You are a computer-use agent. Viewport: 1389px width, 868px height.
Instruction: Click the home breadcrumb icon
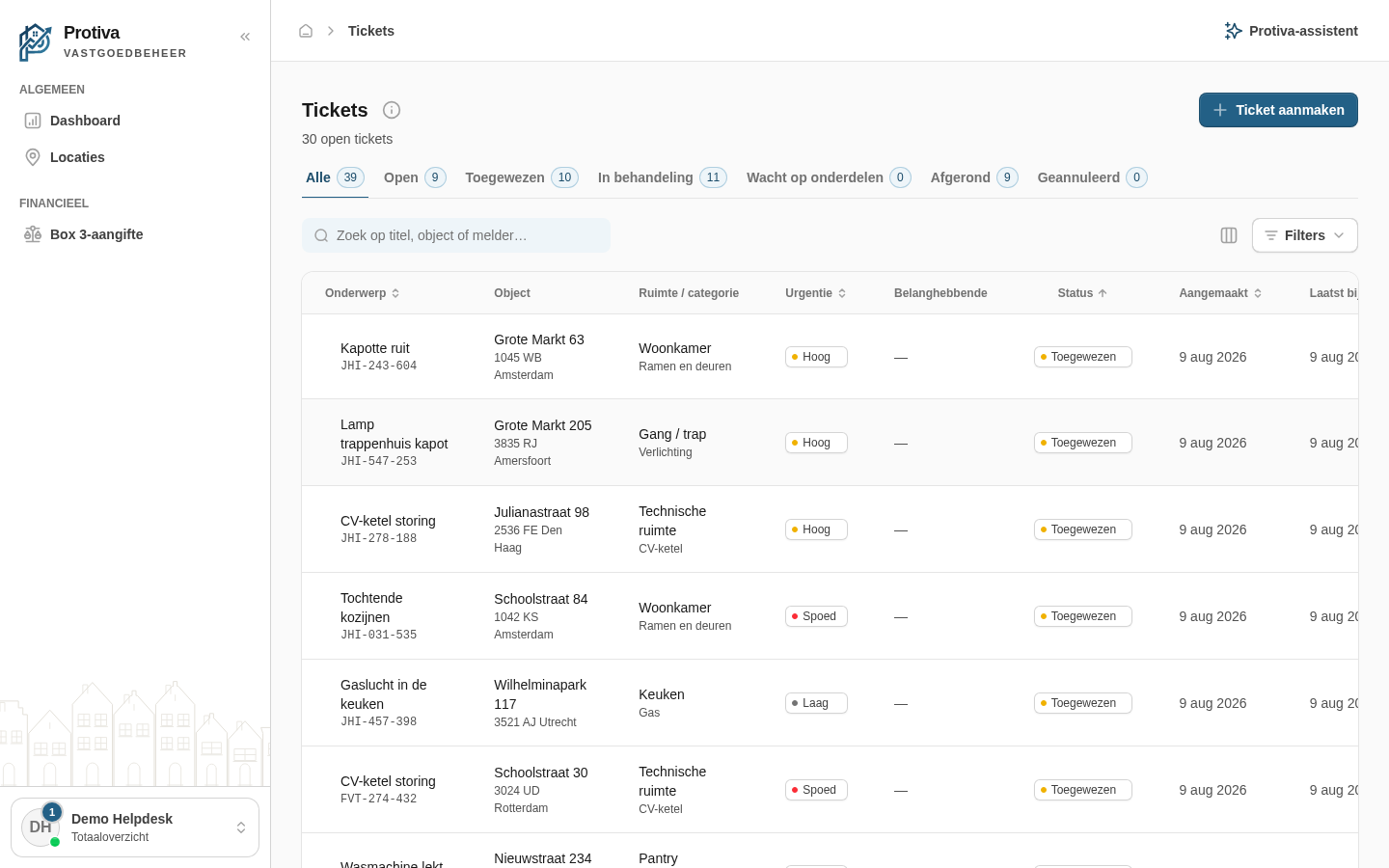(x=306, y=31)
